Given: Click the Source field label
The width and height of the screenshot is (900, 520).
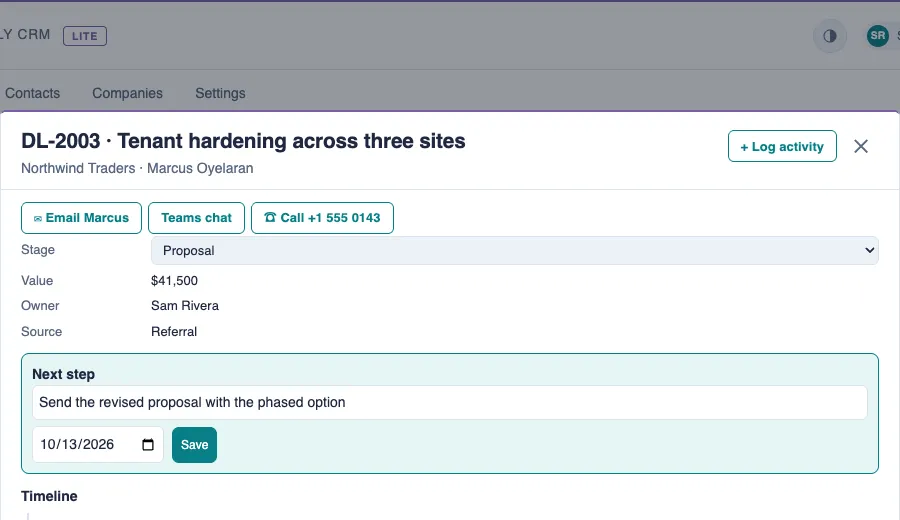Looking at the screenshot, I should pos(42,332).
